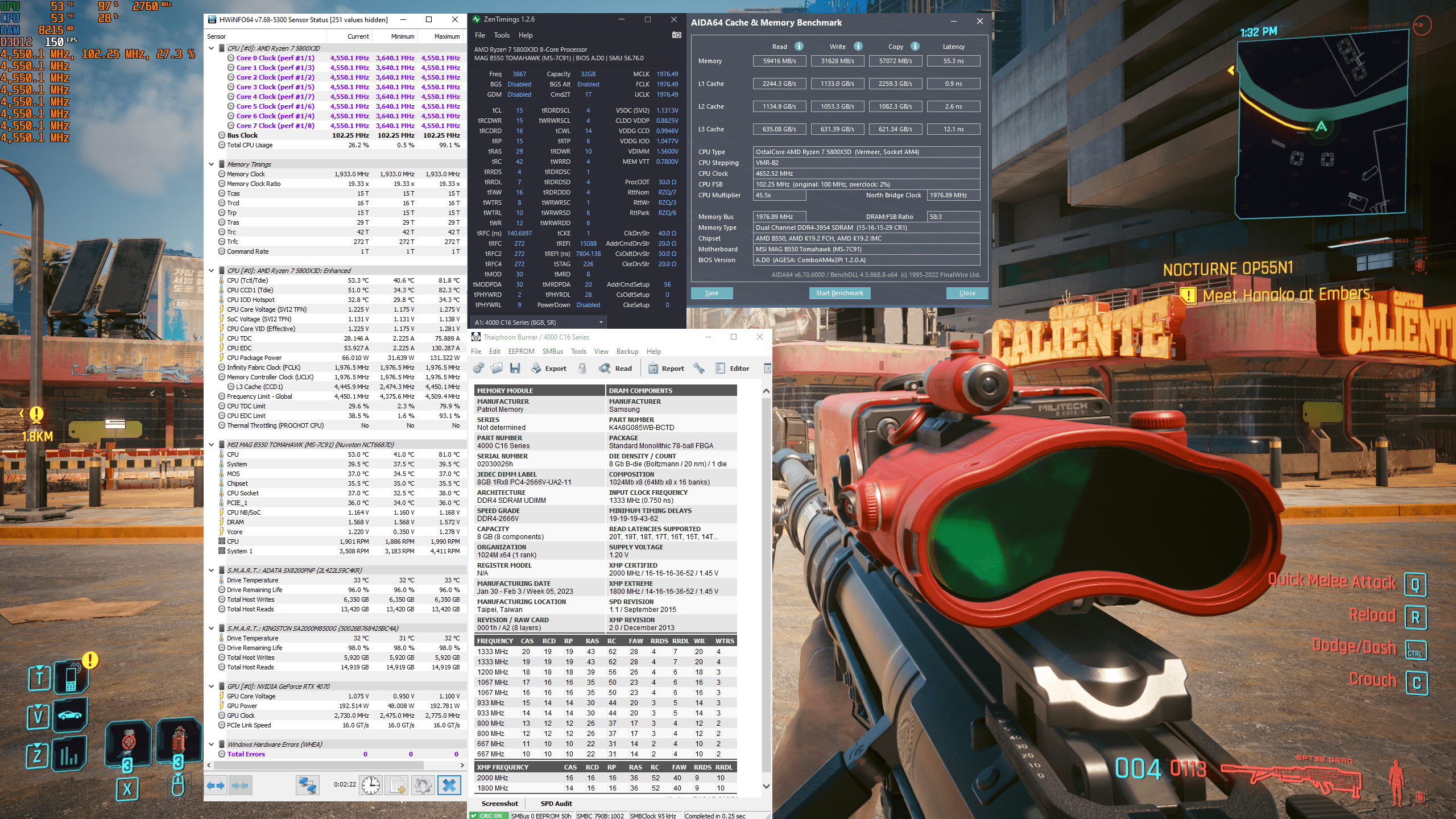Click the CPU Multiplier 45.5x field

click(780, 195)
